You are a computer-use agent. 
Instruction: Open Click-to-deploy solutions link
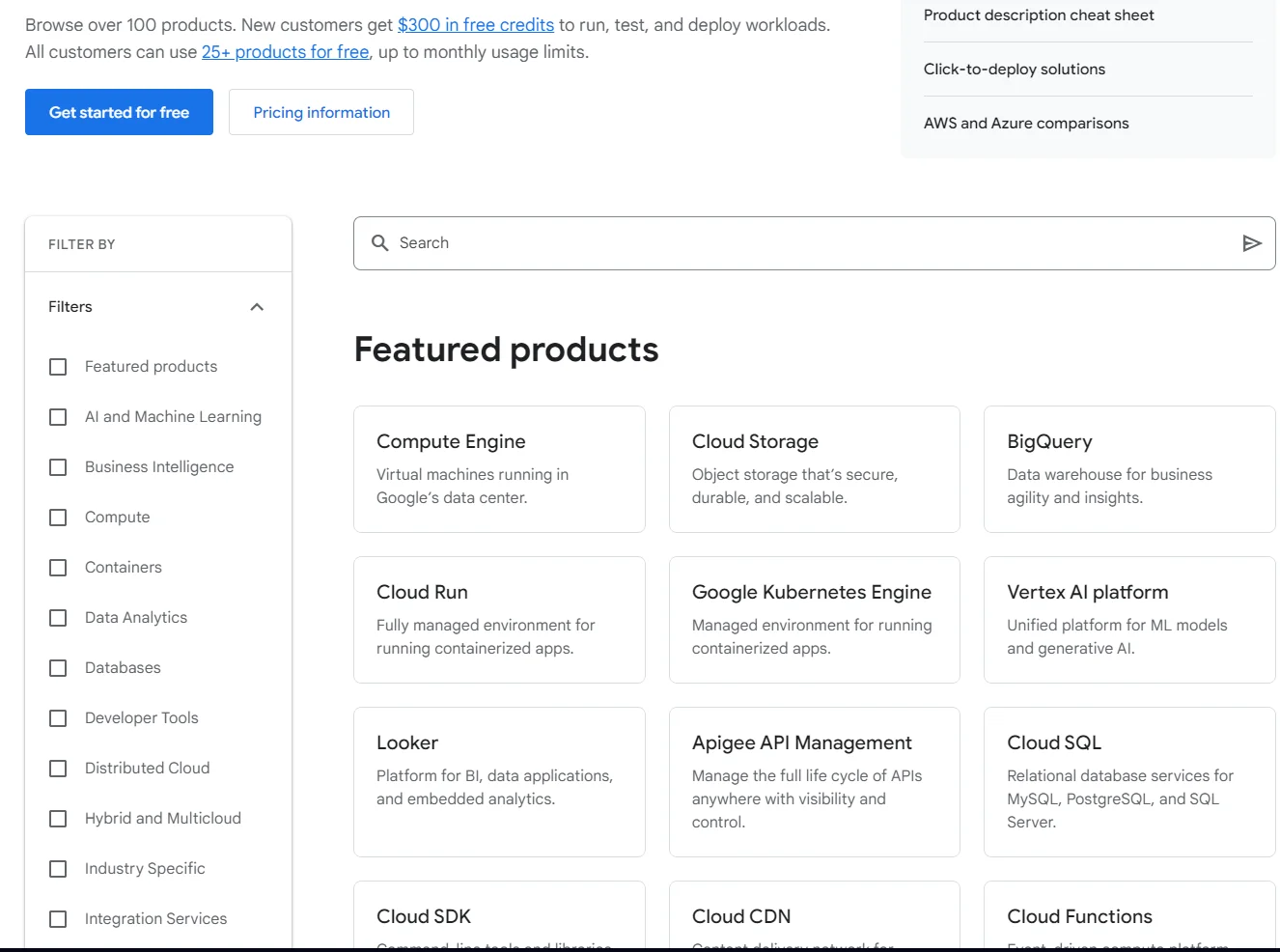[1015, 70]
